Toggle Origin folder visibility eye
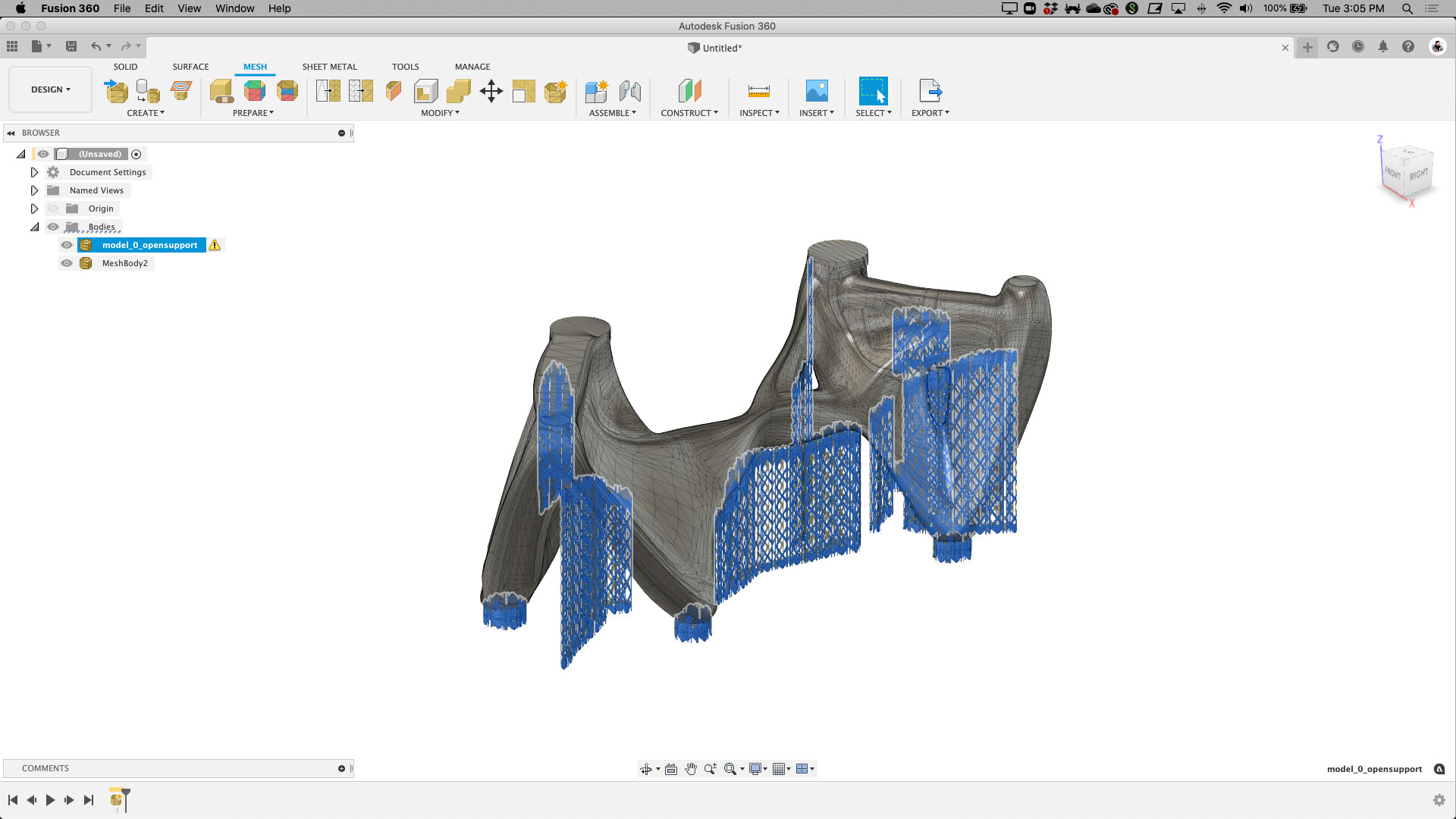Image resolution: width=1456 pixels, height=819 pixels. click(53, 209)
